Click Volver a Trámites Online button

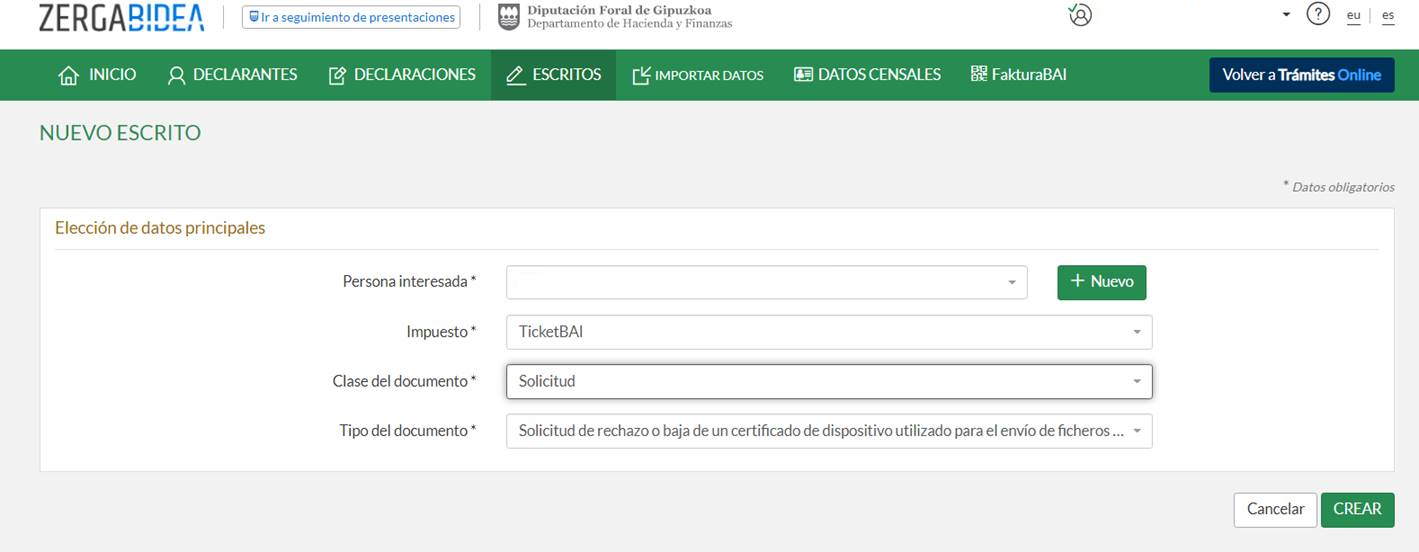(x=1301, y=75)
